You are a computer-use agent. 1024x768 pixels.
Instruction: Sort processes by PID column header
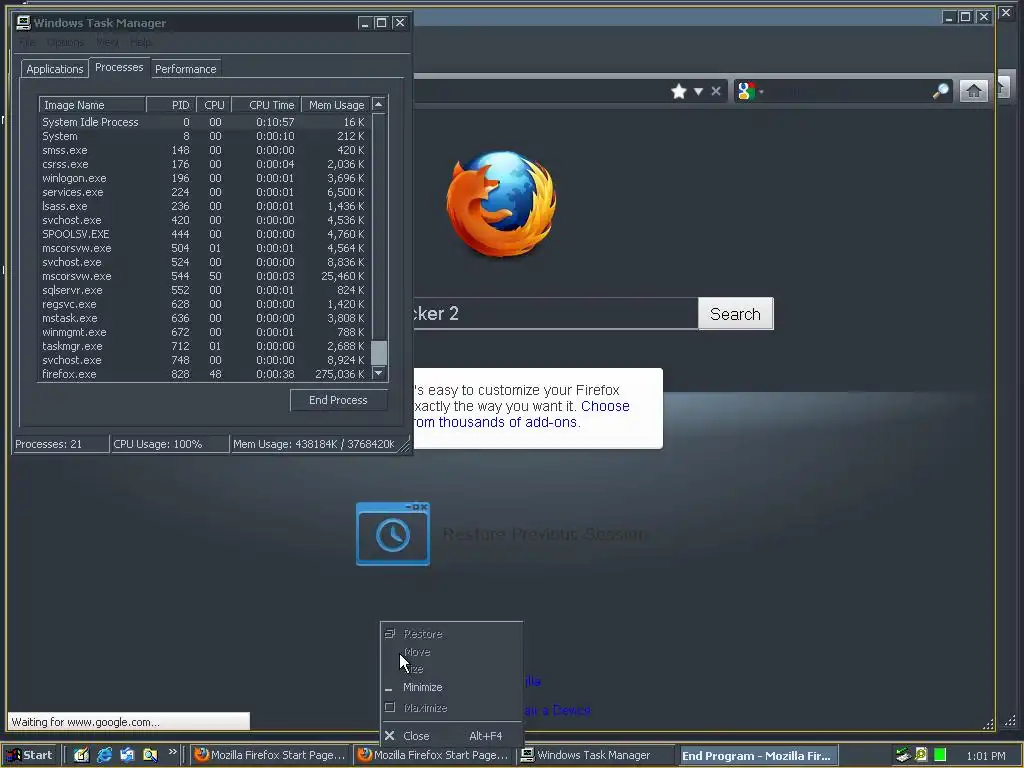click(x=171, y=104)
